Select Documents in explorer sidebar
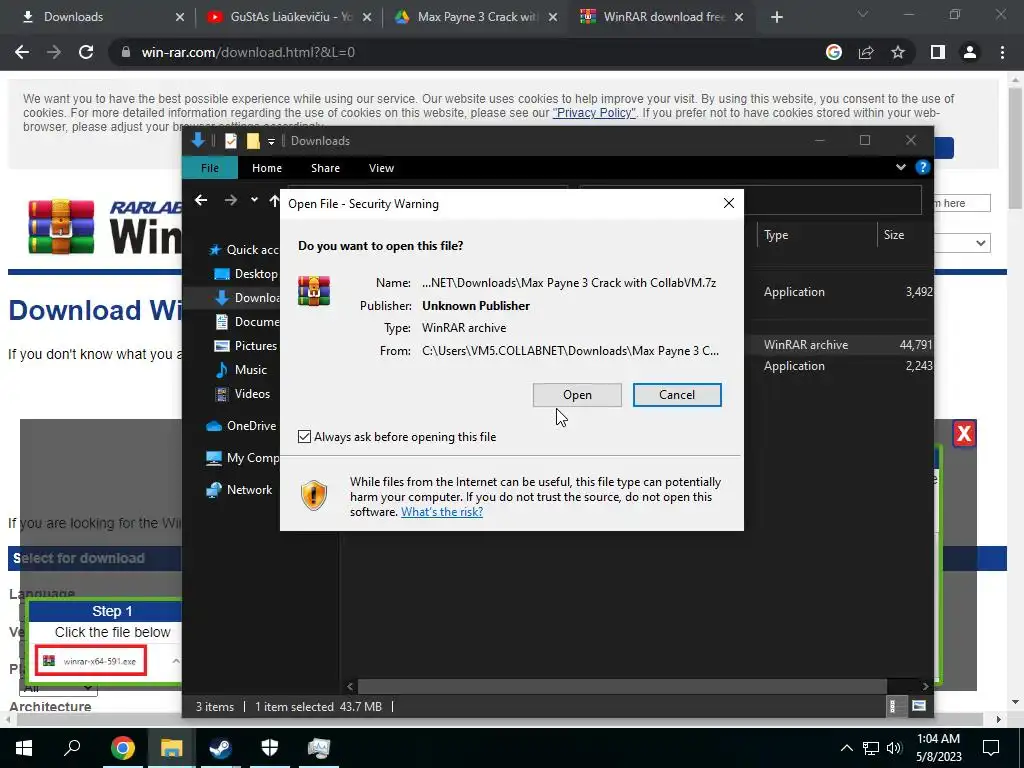Screen dimensions: 1024x768 point(248,321)
